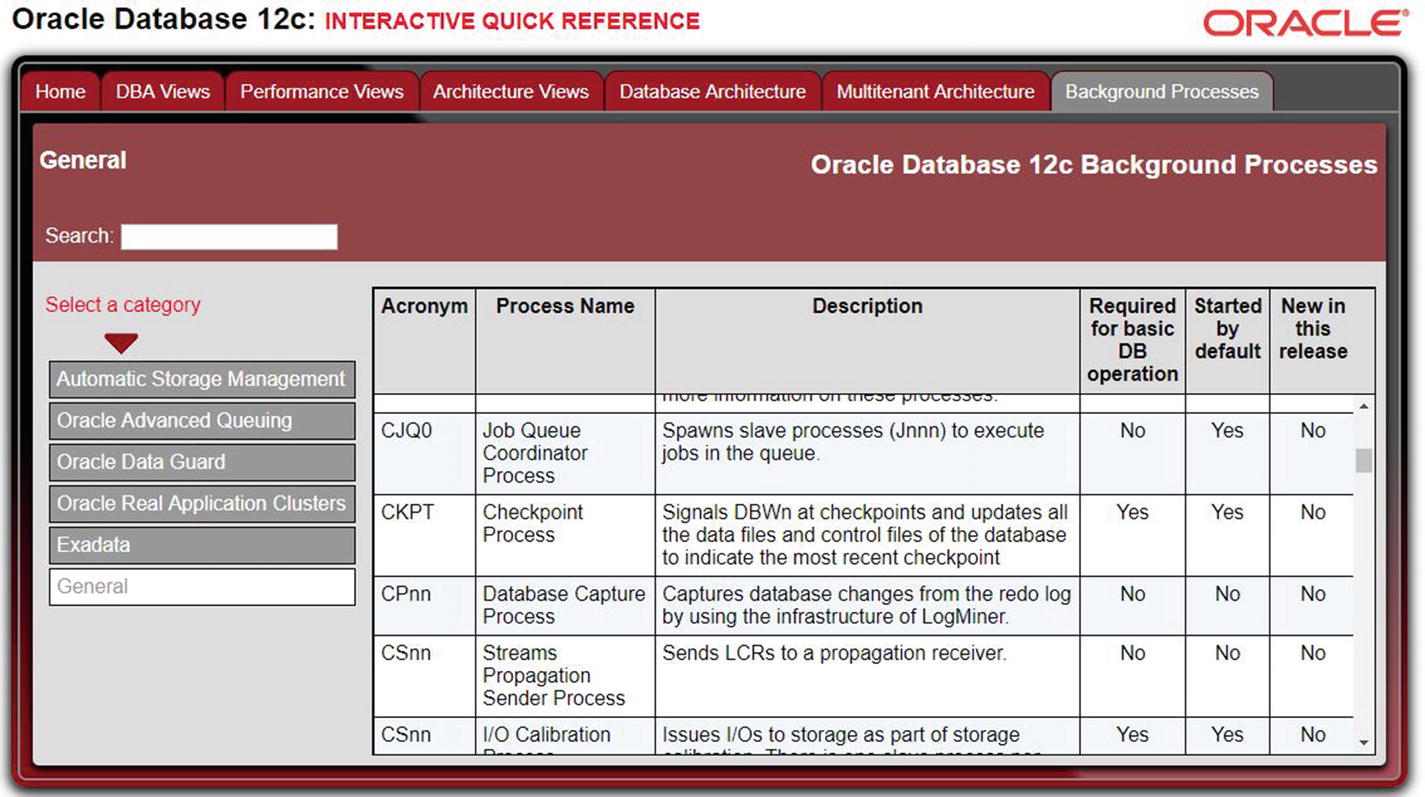Image resolution: width=1425 pixels, height=797 pixels.
Task: Click the I/O Calibration process cell
Action: (x=565, y=736)
